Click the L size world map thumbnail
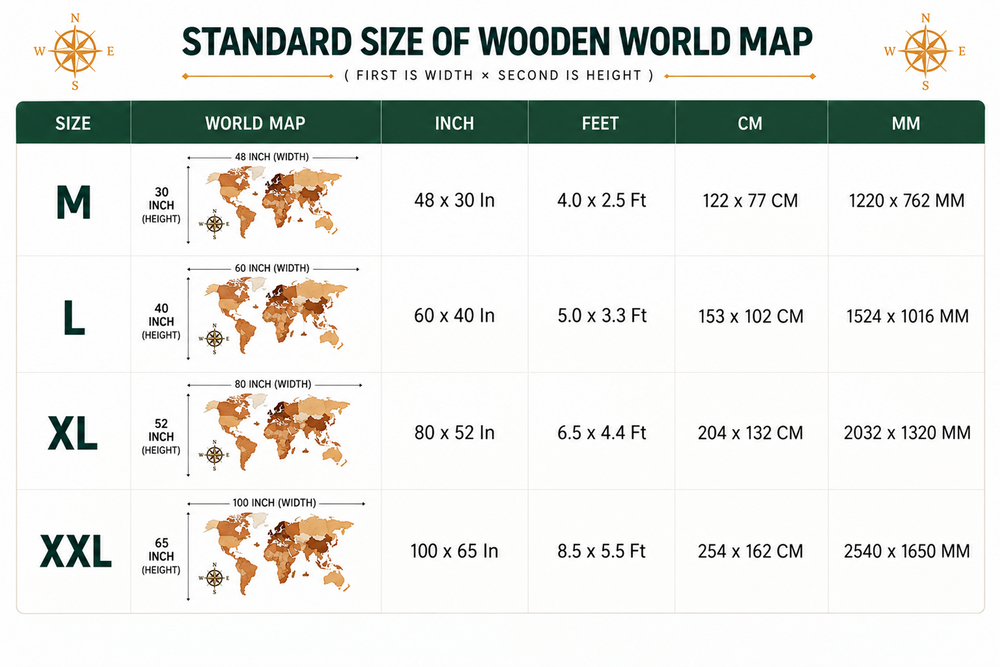This screenshot has width=1000, height=667. coord(276,317)
